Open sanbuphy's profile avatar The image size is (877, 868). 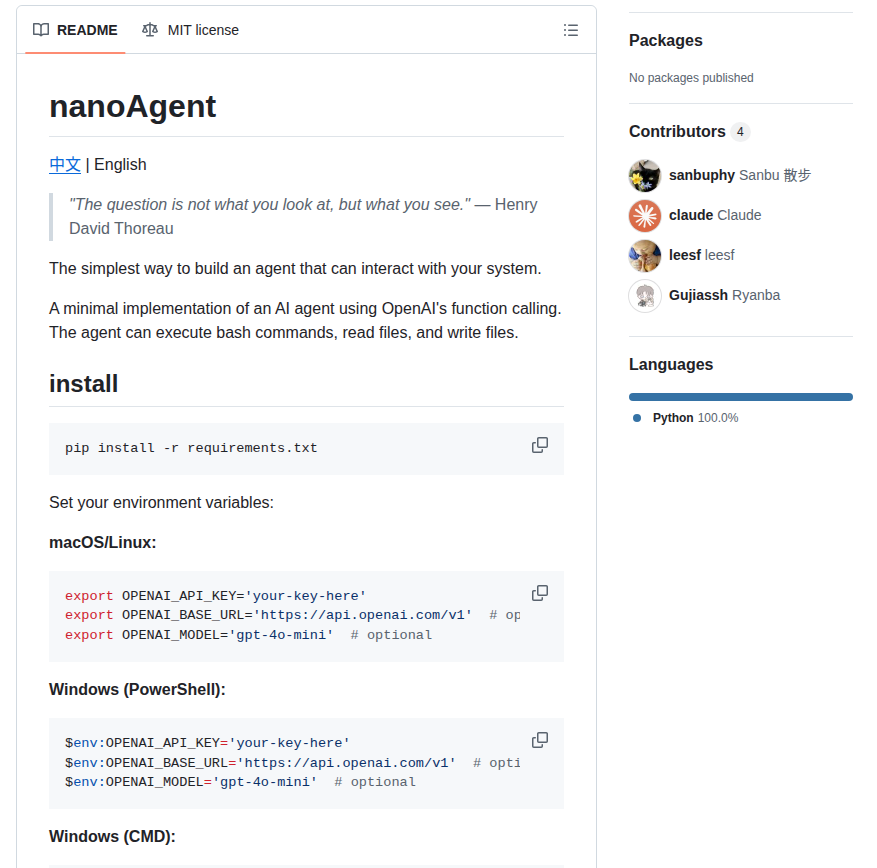pos(644,175)
